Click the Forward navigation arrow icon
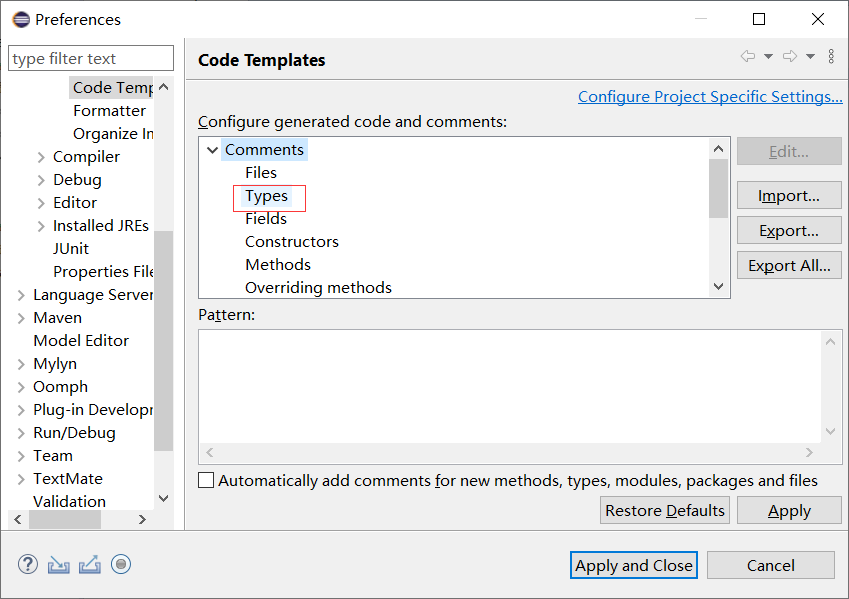Screen dimensions: 849x599 tap(790, 57)
